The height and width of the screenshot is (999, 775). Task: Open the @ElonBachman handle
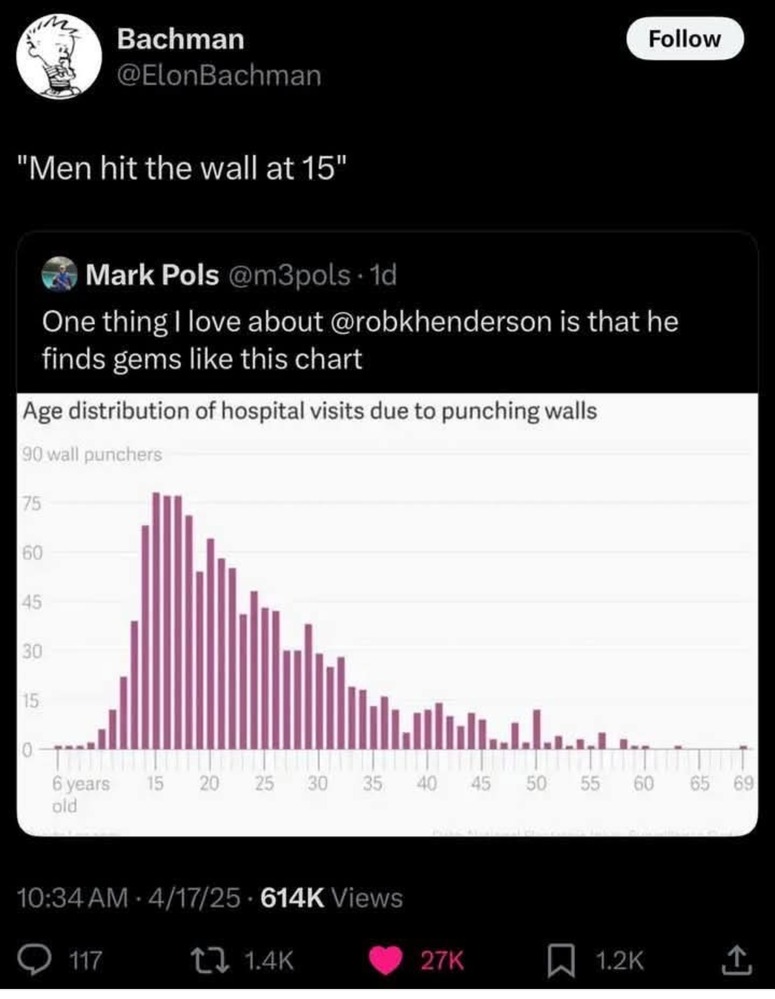coord(219,76)
